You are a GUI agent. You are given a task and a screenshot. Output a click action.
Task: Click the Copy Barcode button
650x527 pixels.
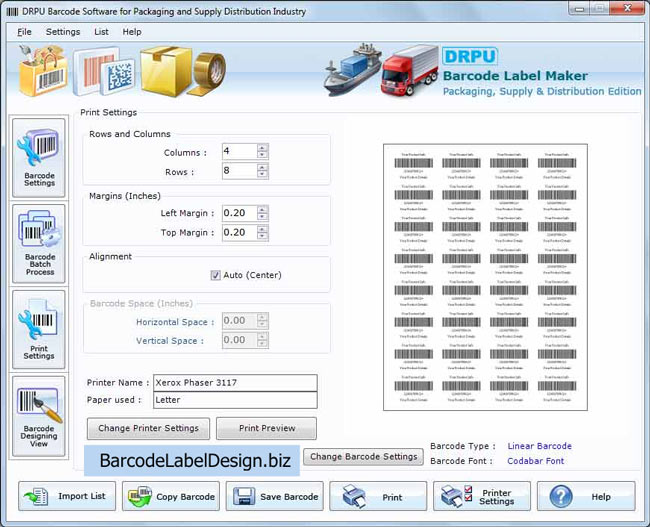click(169, 496)
